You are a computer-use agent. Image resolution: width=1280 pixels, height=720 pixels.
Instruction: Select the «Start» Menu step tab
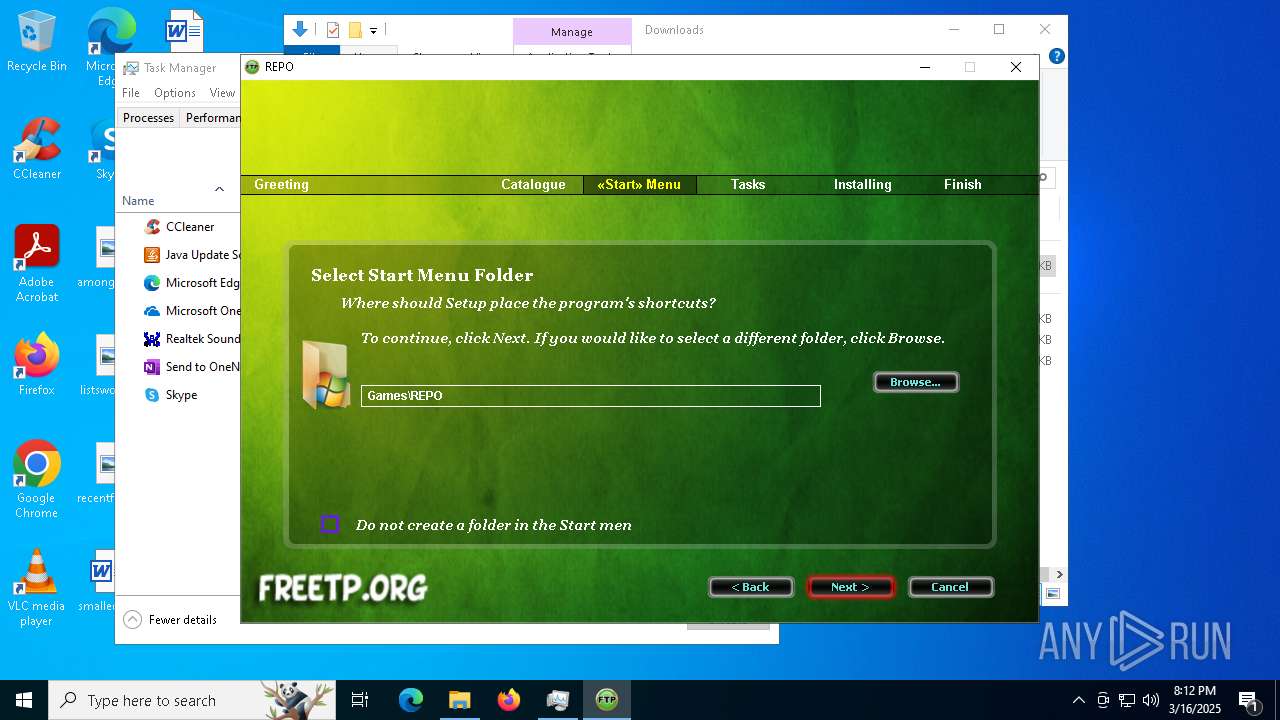click(x=639, y=184)
